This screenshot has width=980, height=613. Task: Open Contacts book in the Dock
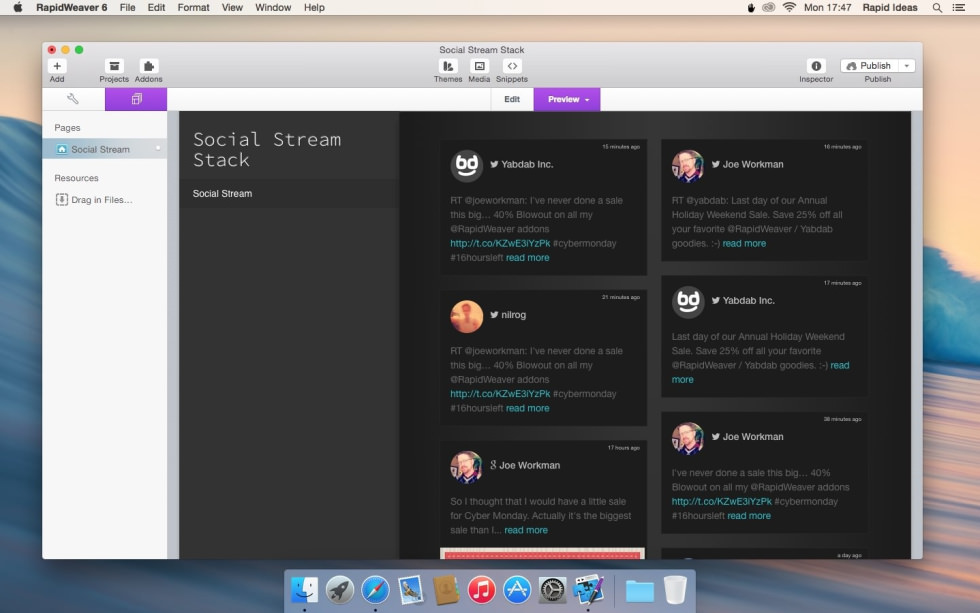point(446,589)
